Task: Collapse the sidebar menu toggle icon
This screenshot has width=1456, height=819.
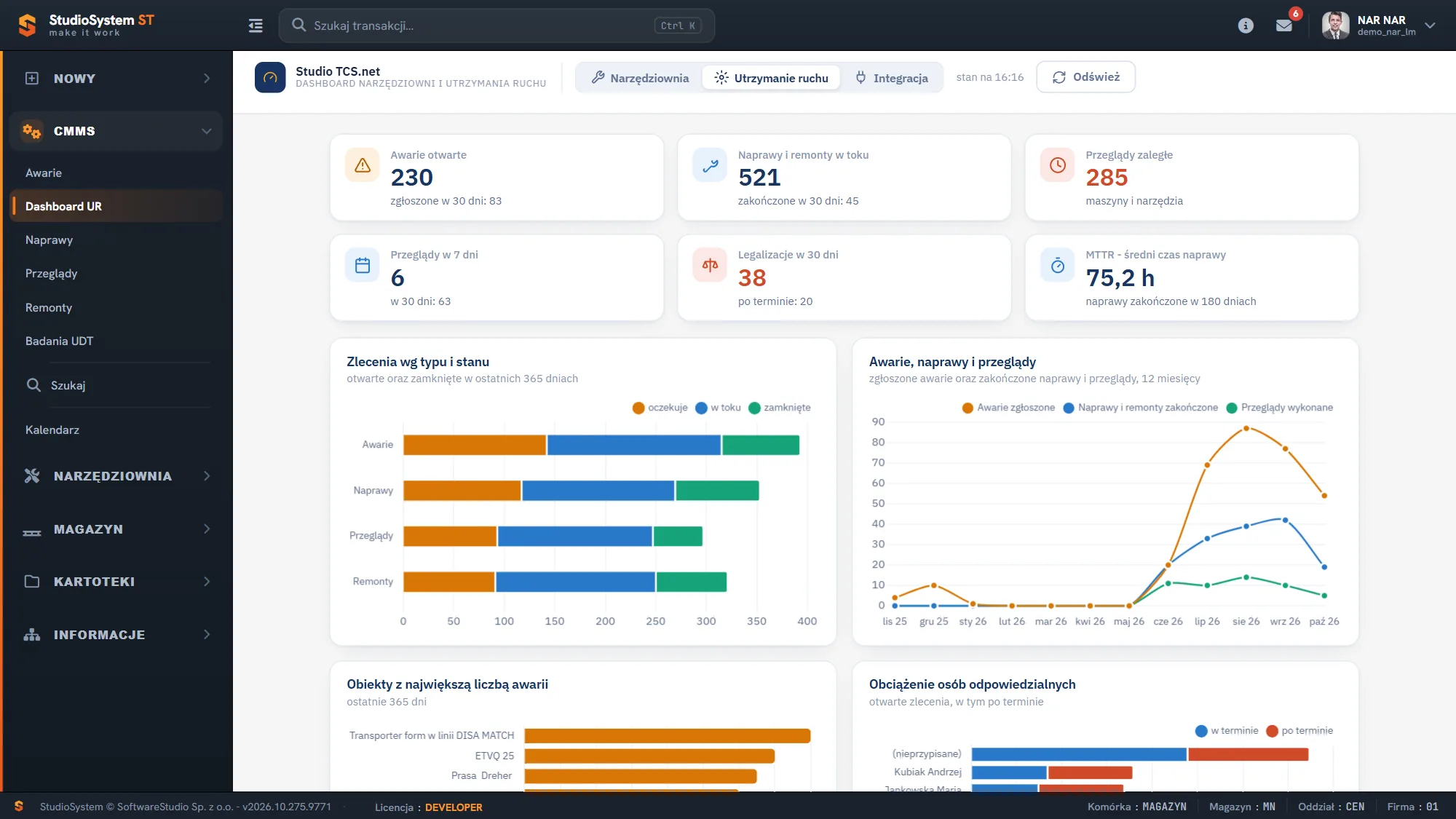Action: point(256,25)
